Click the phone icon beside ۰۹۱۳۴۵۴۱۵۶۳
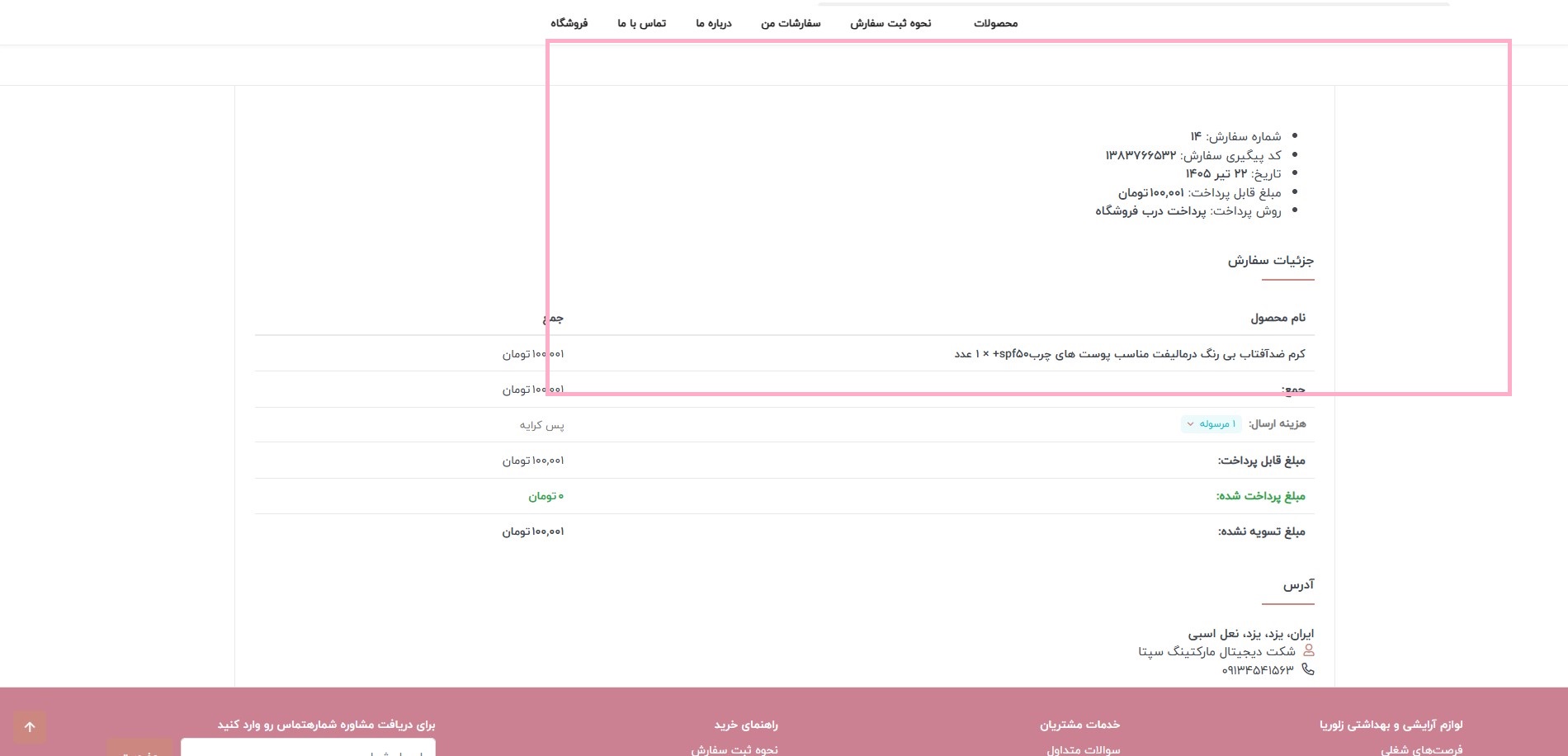Viewport: 1568px width, 756px height. coord(1308,669)
